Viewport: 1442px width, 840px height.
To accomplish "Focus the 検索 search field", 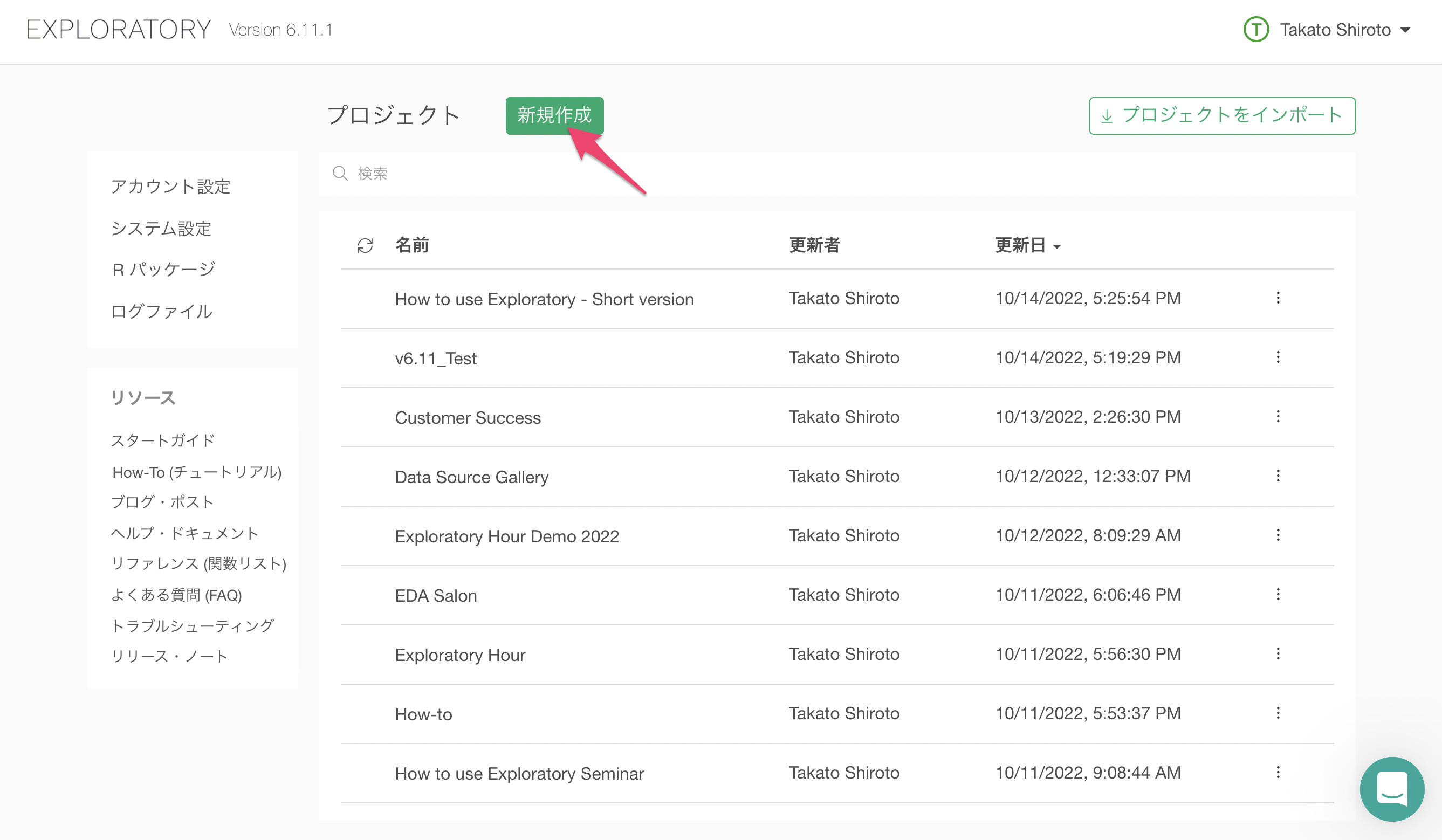I will tap(837, 174).
